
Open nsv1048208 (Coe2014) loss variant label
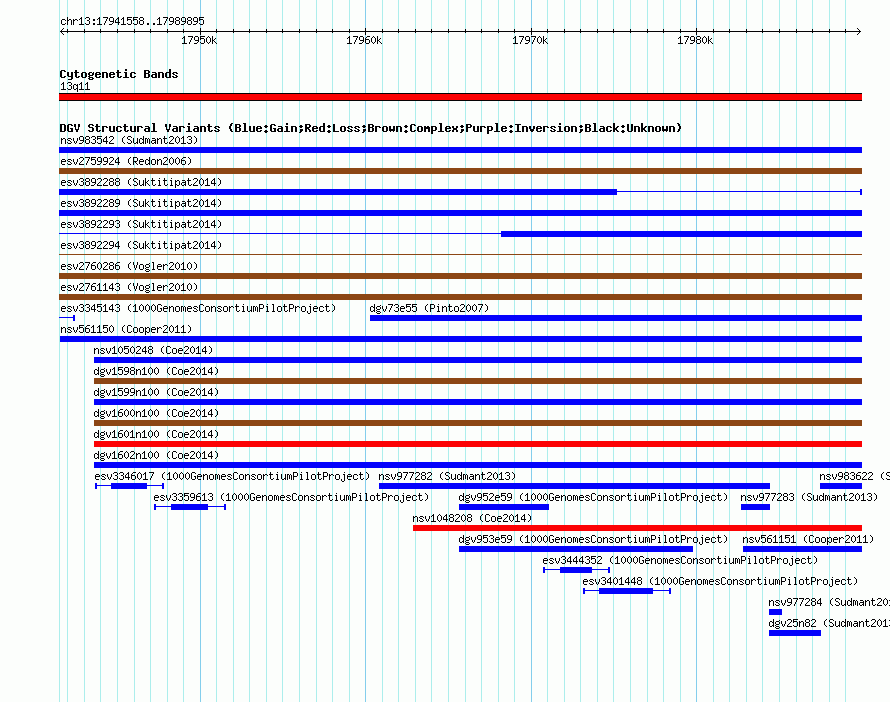pyautogui.click(x=472, y=518)
